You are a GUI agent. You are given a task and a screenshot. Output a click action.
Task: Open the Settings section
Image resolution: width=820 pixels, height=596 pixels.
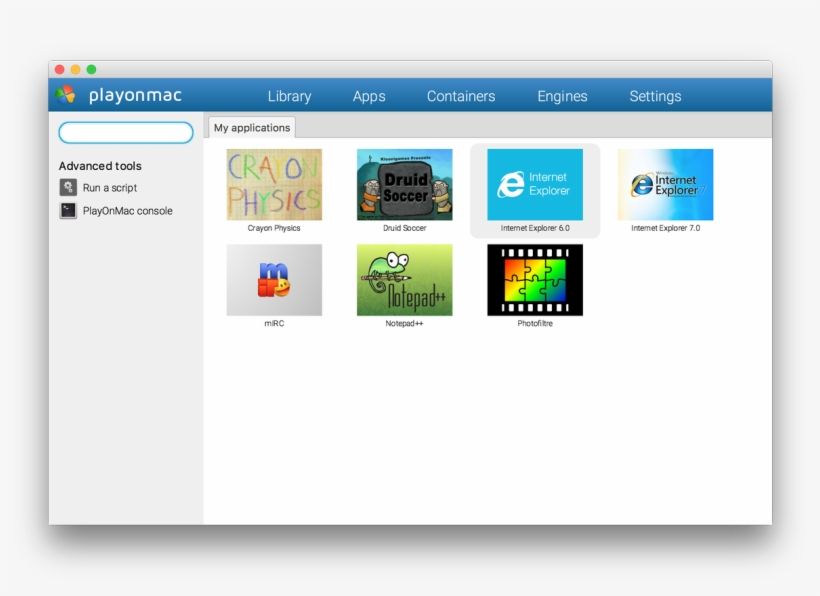coord(655,96)
